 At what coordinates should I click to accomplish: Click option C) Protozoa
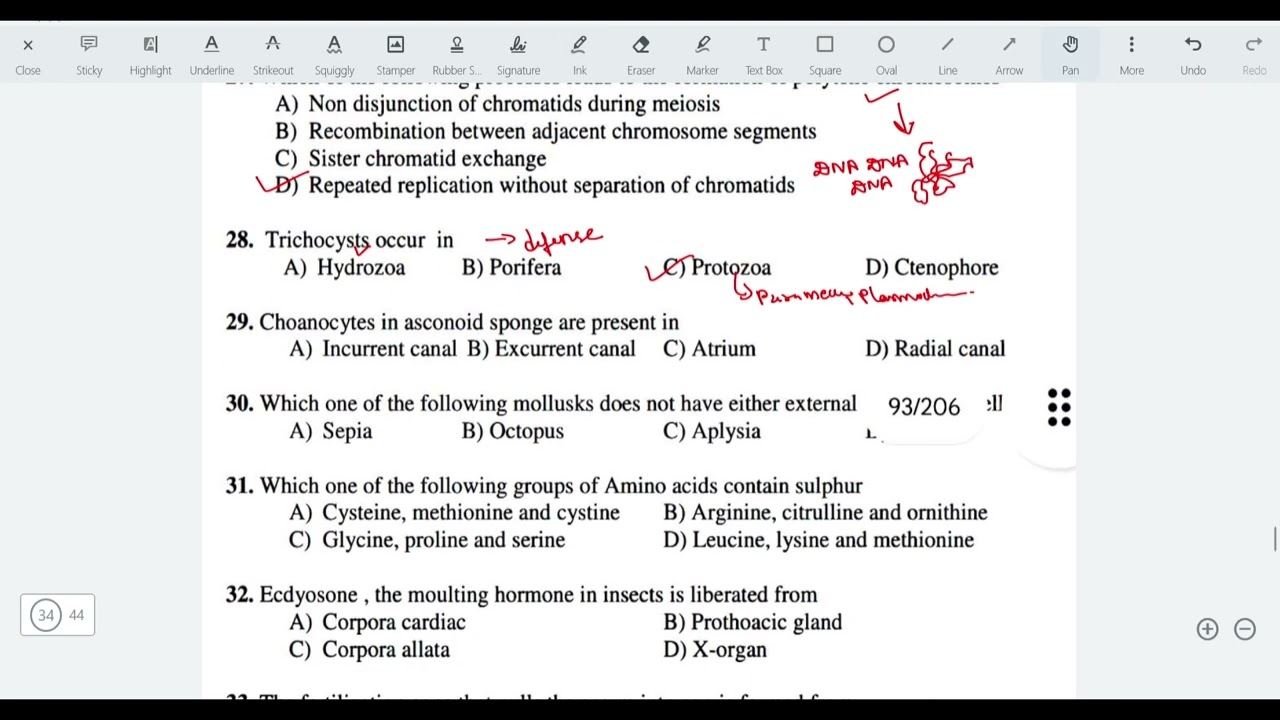716,267
